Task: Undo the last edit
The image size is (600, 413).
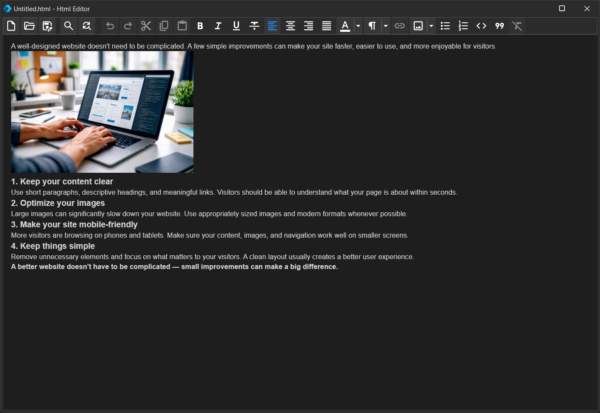Action: [110, 26]
